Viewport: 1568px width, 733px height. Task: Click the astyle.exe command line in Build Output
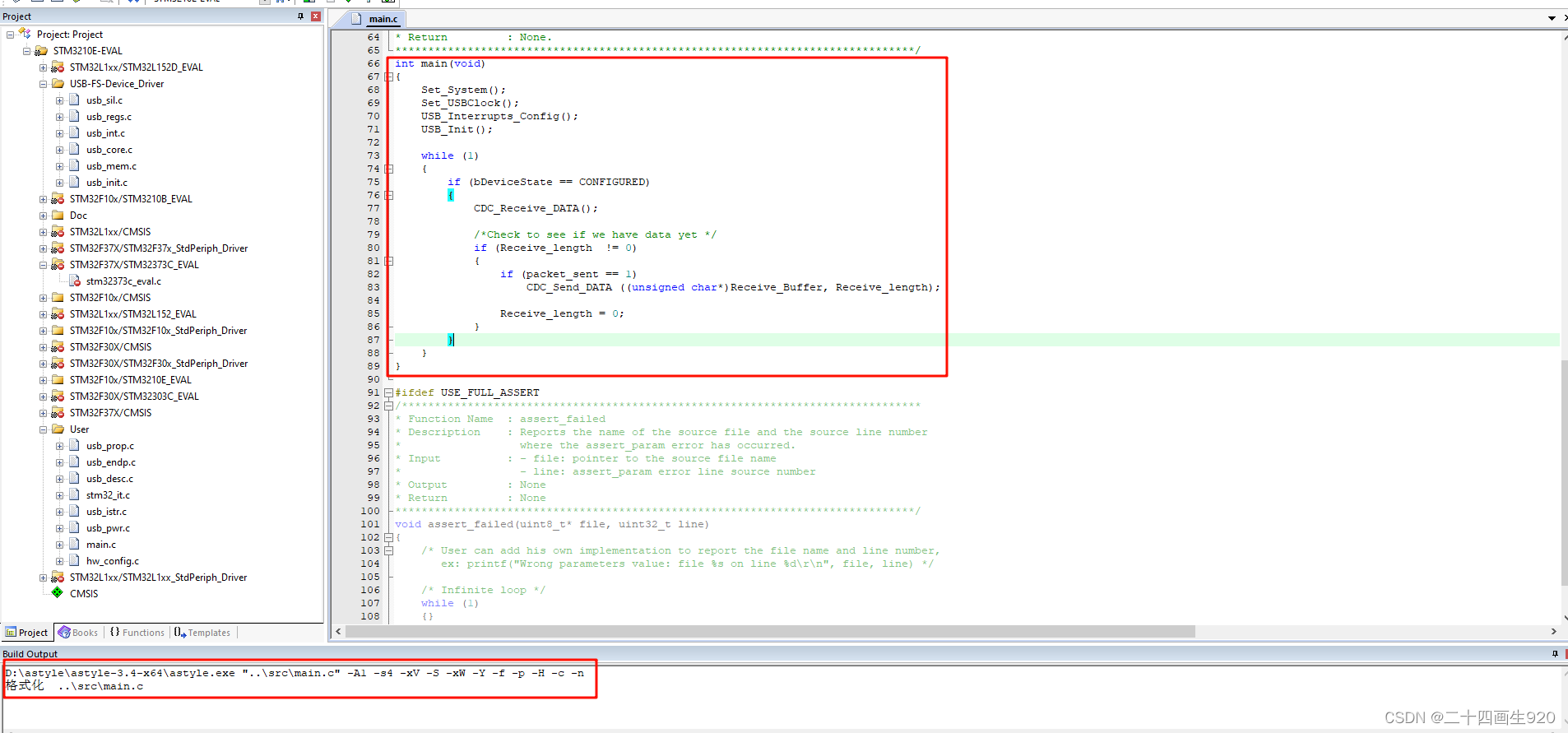pos(295,673)
